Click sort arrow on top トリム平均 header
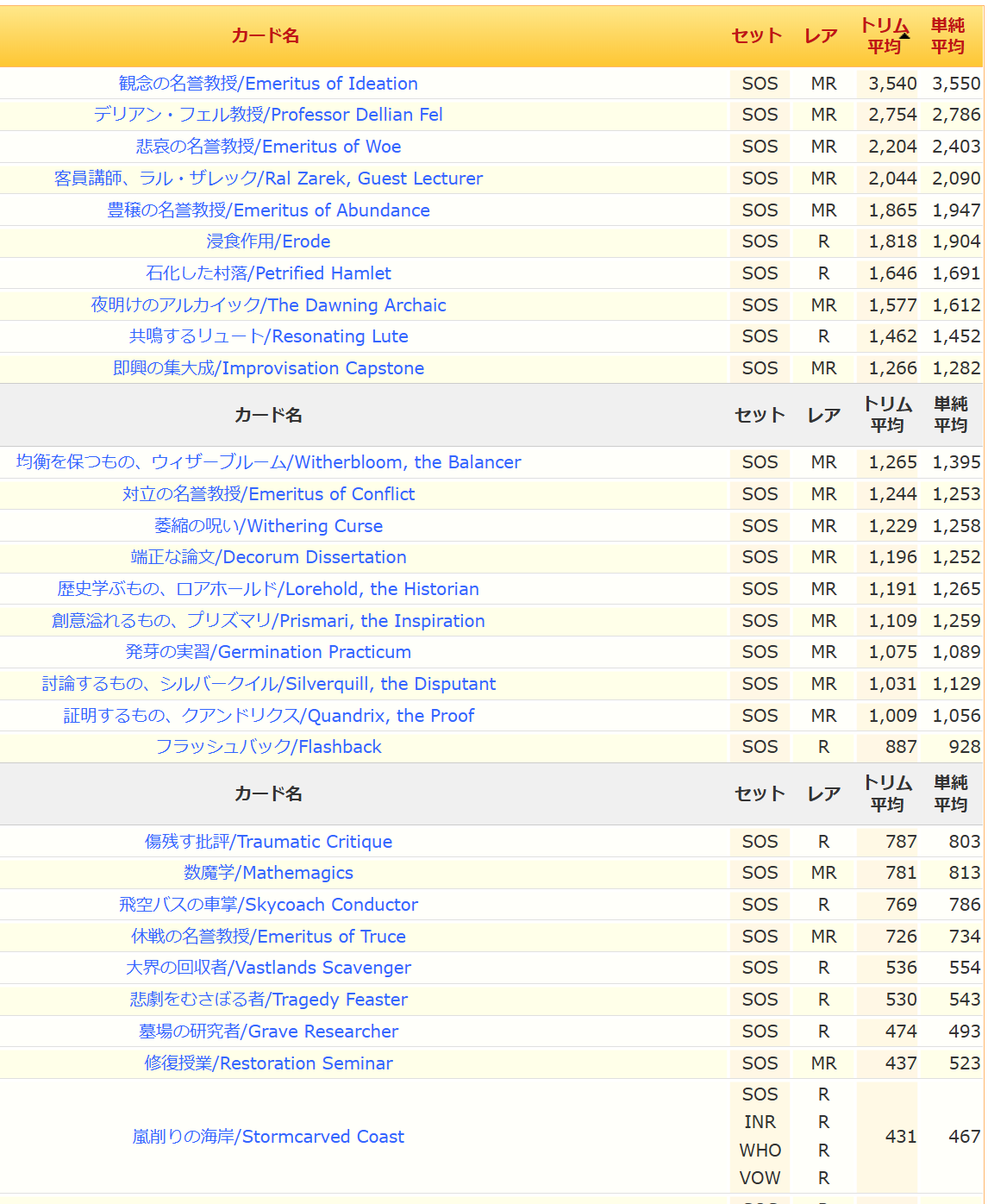 (x=904, y=35)
